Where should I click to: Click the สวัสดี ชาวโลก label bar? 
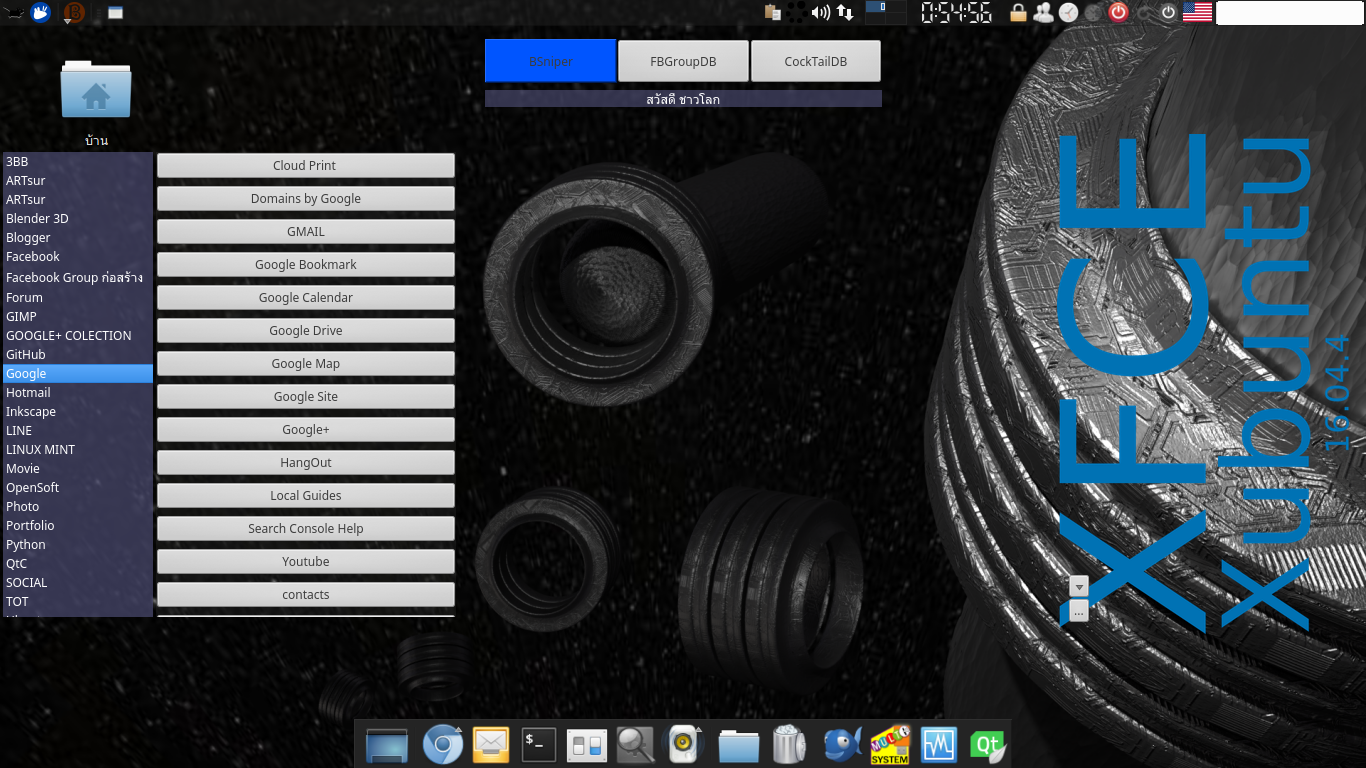[683, 99]
